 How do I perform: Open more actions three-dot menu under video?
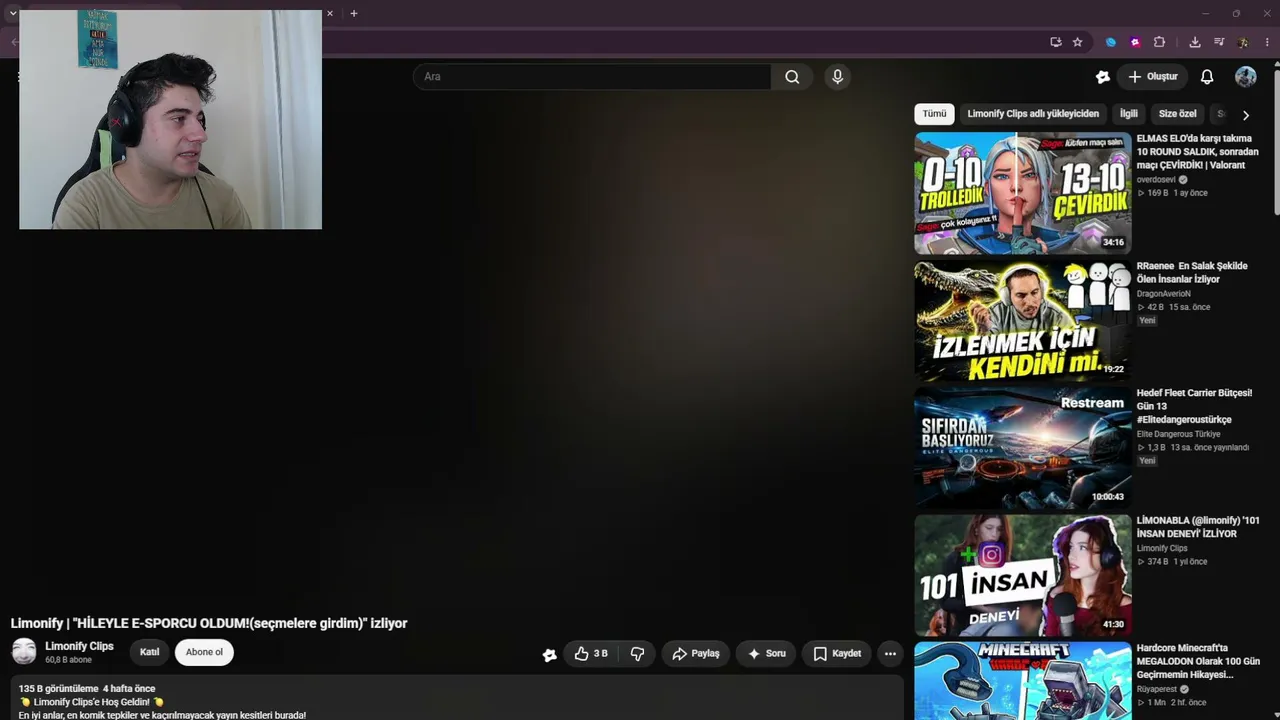pyautogui.click(x=890, y=654)
